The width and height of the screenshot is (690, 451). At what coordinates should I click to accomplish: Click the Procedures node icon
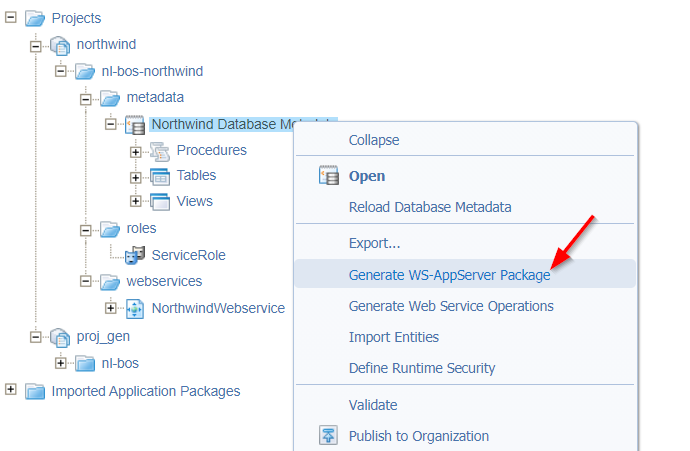(x=160, y=151)
